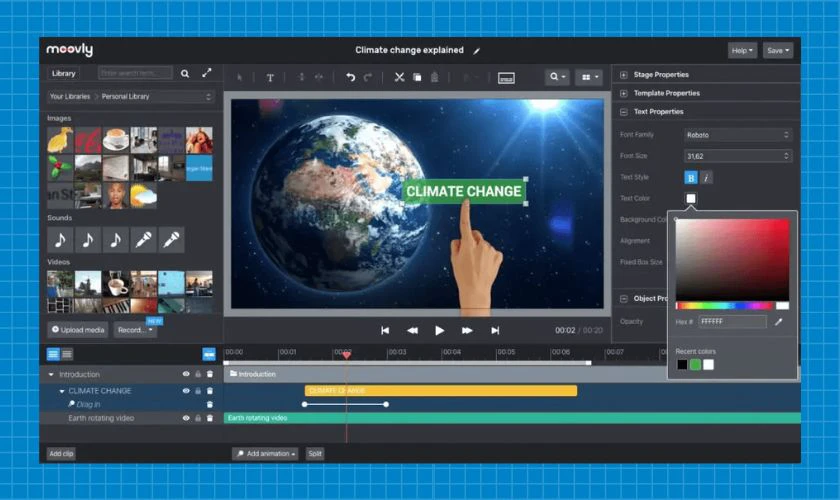Open the zoom magnifier dropdown
The width and height of the screenshot is (840, 500).
[557, 77]
